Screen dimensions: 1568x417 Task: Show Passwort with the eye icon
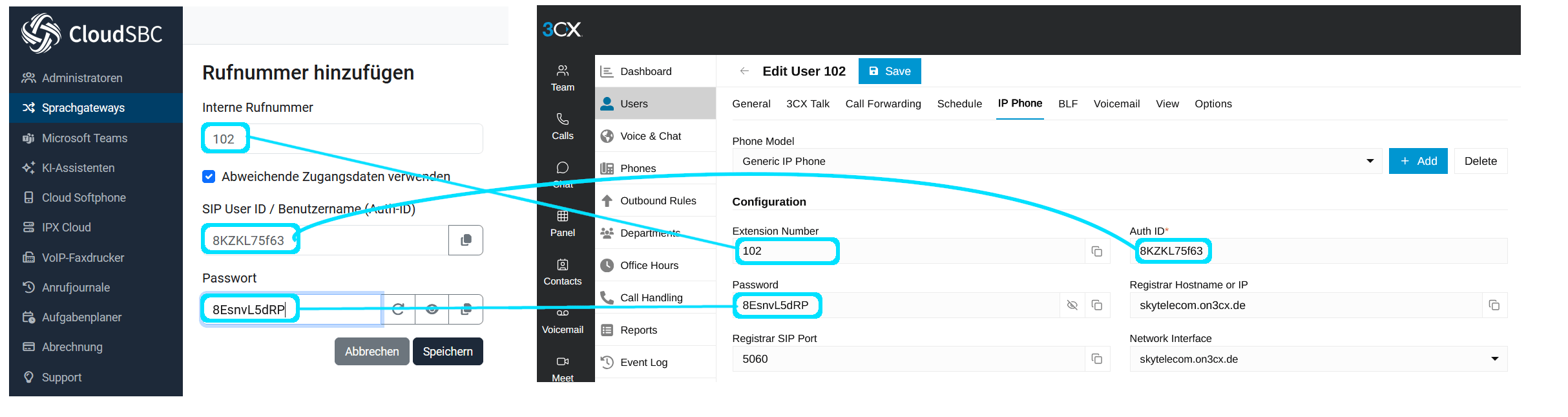pos(432,309)
